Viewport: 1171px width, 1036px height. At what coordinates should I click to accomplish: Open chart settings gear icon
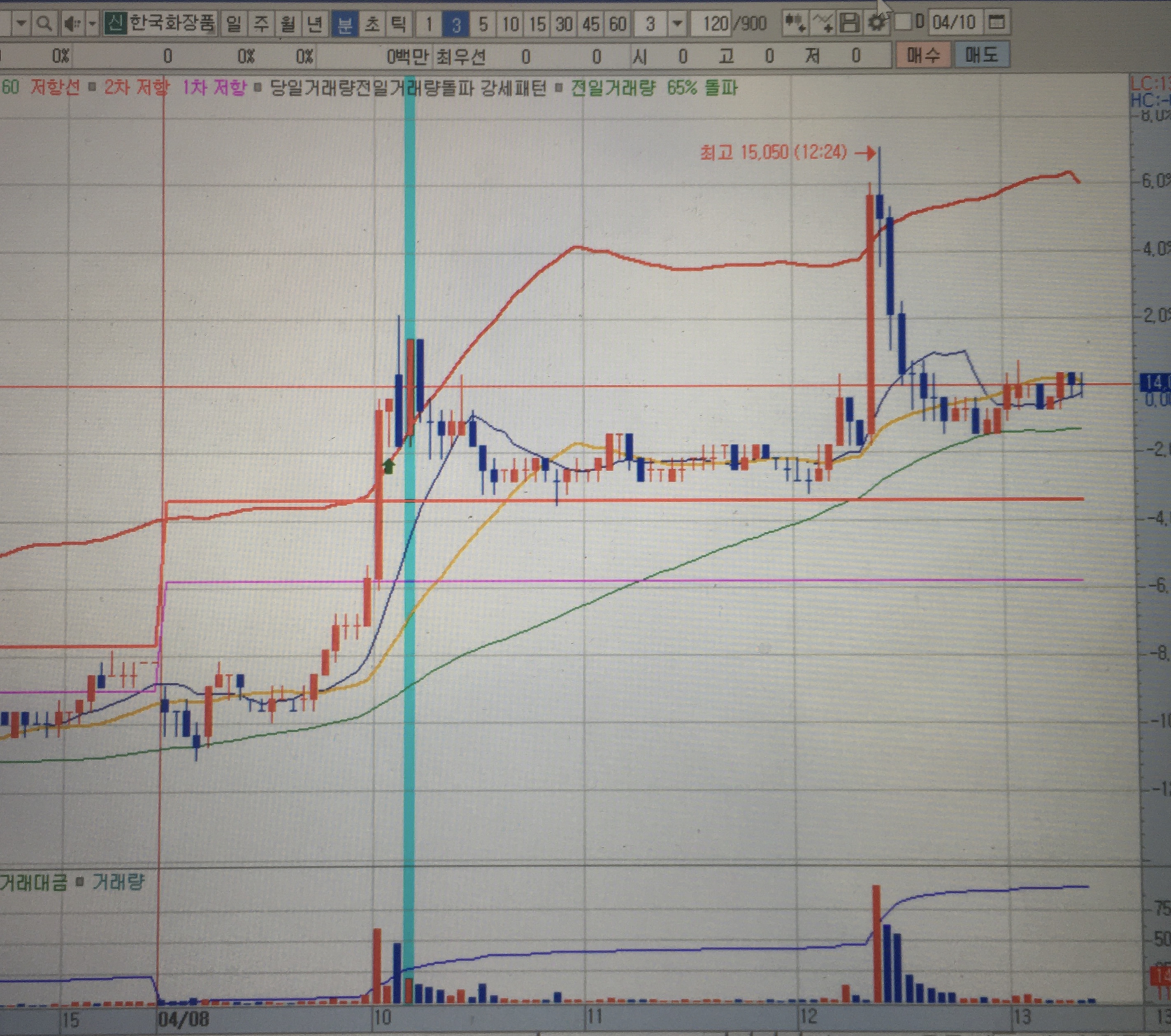coord(876,23)
